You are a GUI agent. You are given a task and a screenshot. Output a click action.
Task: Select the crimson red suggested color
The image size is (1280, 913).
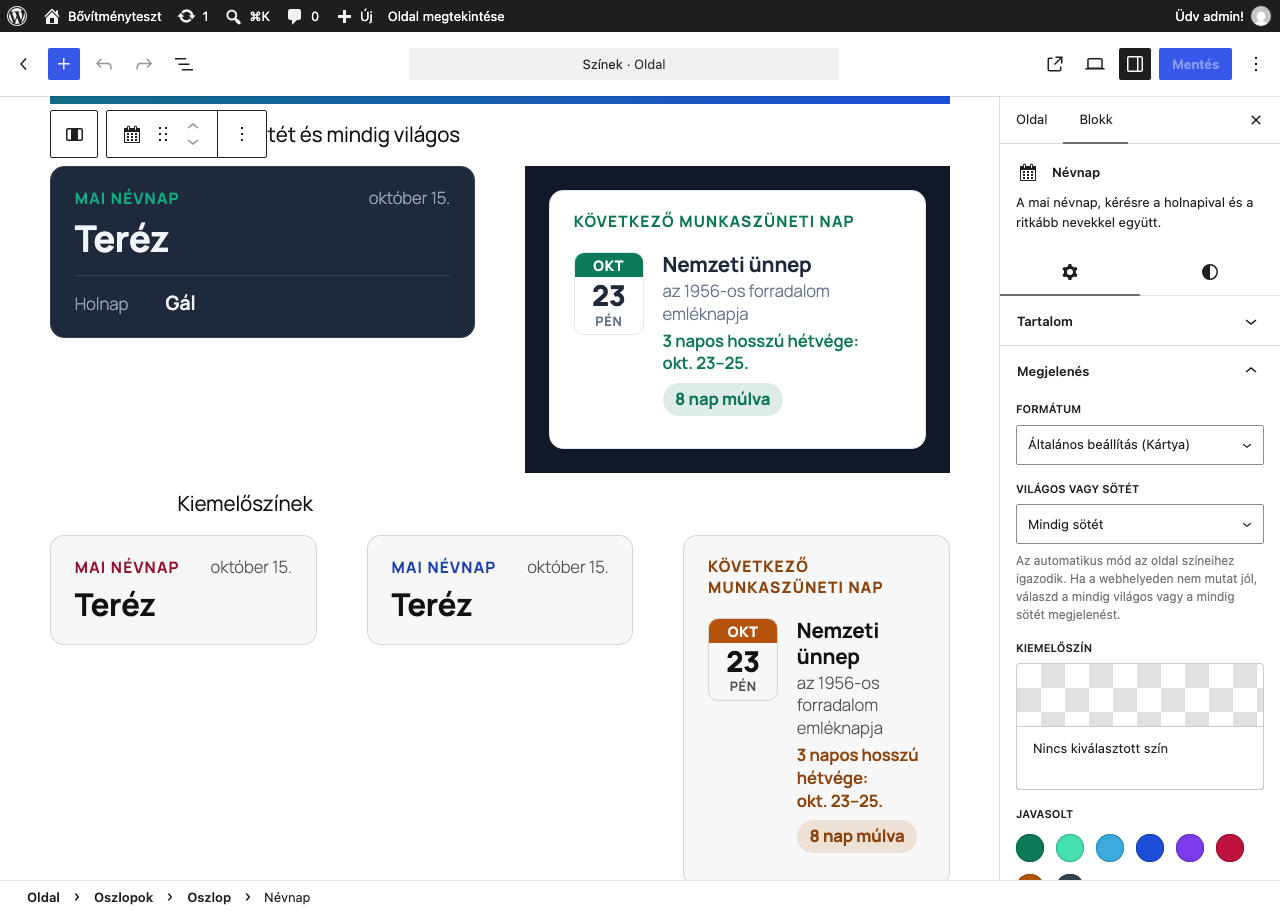(x=1230, y=848)
